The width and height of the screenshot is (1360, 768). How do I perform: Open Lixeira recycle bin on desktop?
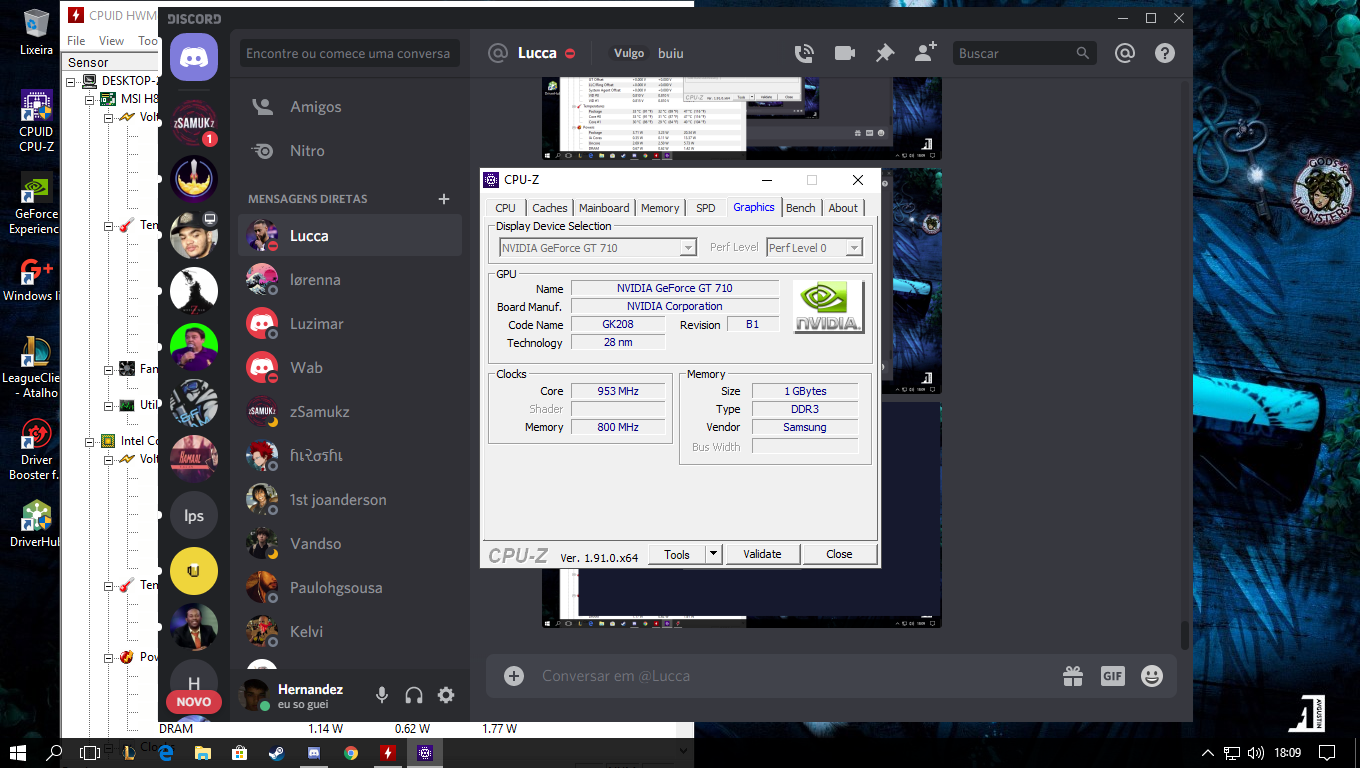pos(36,31)
